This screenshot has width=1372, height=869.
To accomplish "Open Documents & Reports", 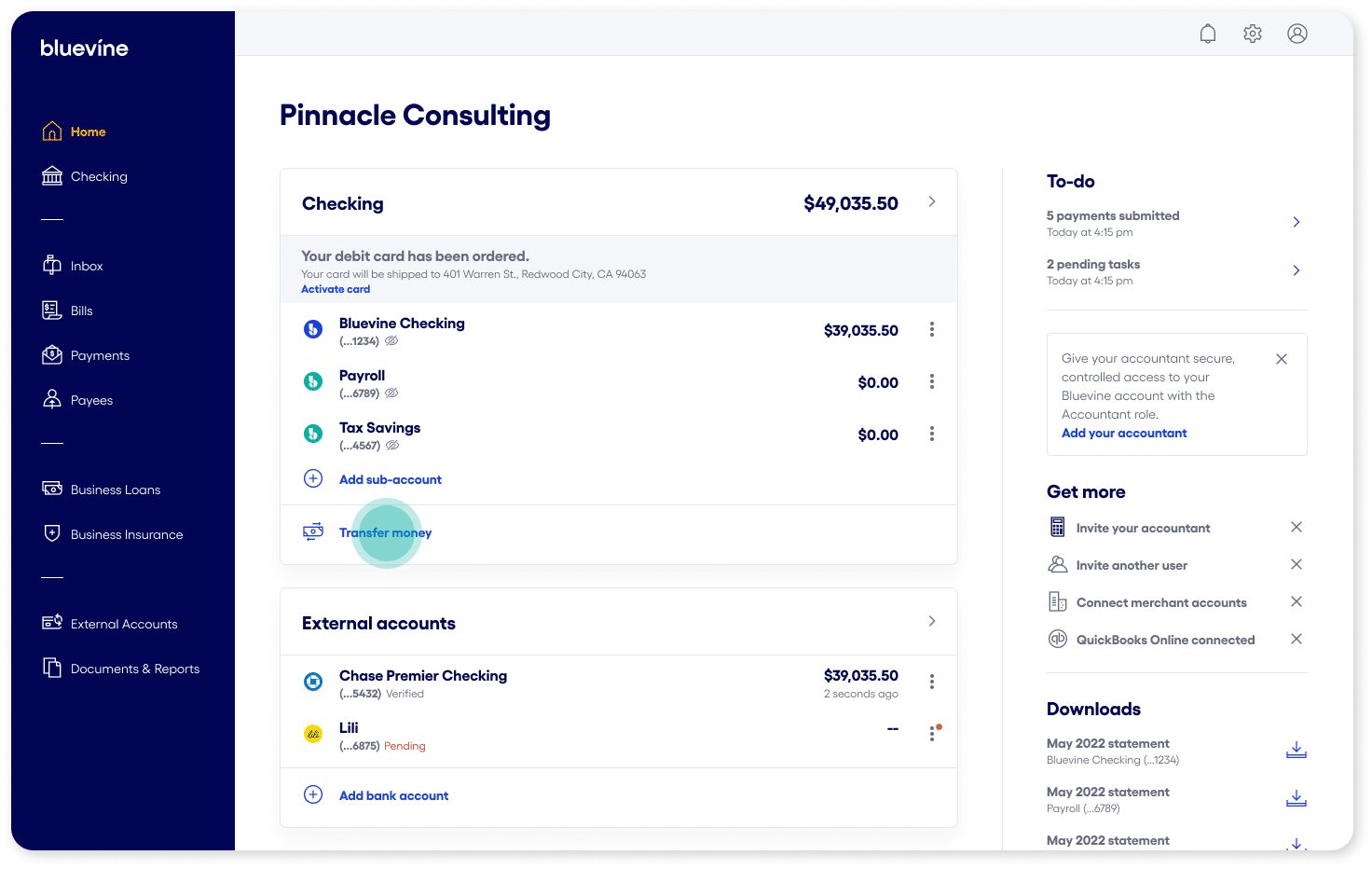I will [x=134, y=668].
